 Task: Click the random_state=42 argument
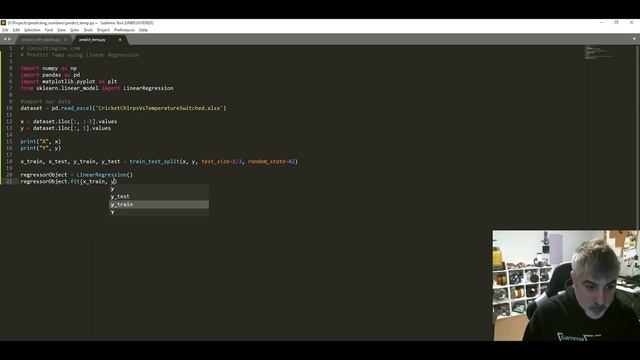tap(271, 162)
